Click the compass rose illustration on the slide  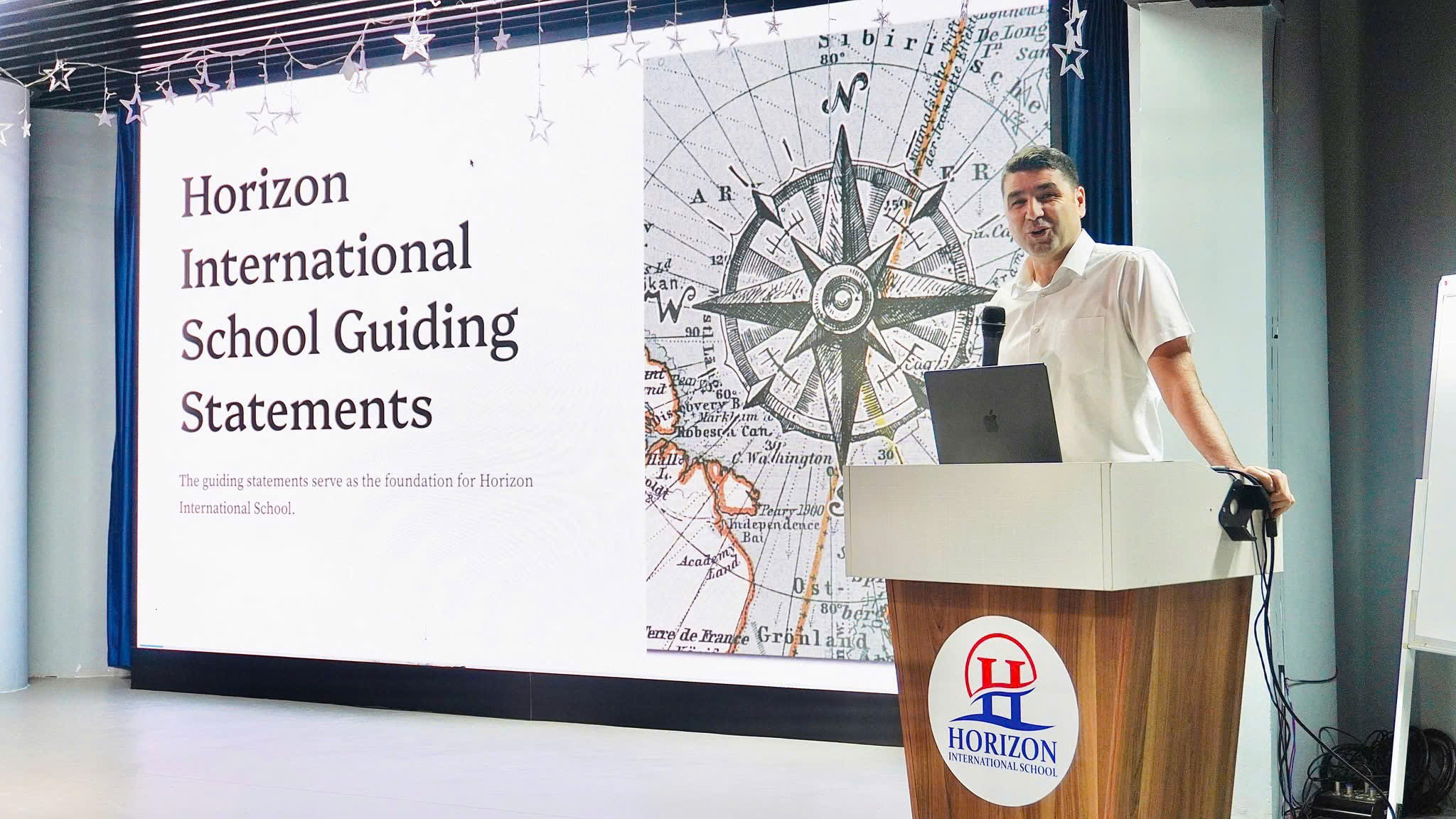pos(845,297)
